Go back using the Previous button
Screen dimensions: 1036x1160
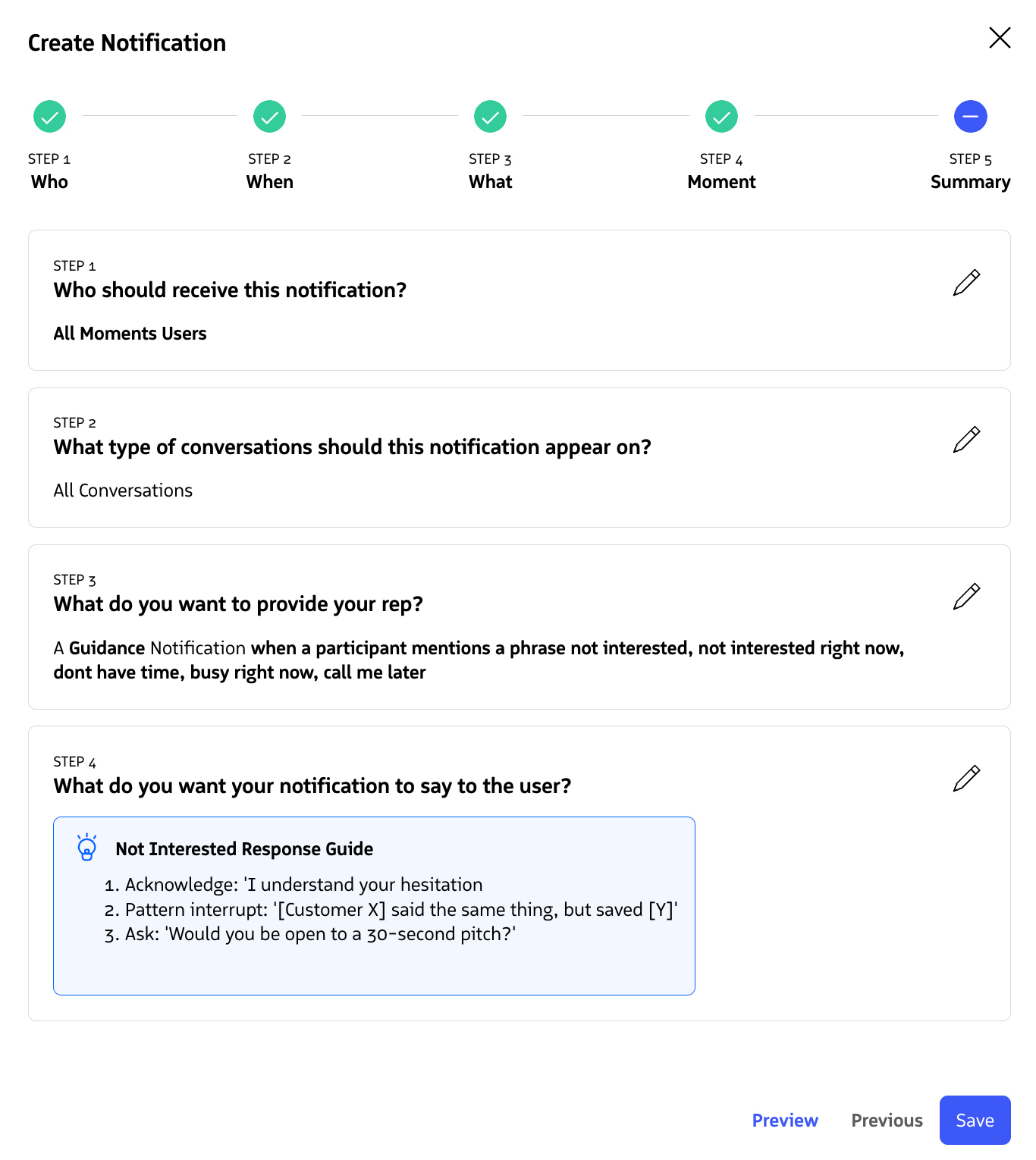pos(887,1120)
